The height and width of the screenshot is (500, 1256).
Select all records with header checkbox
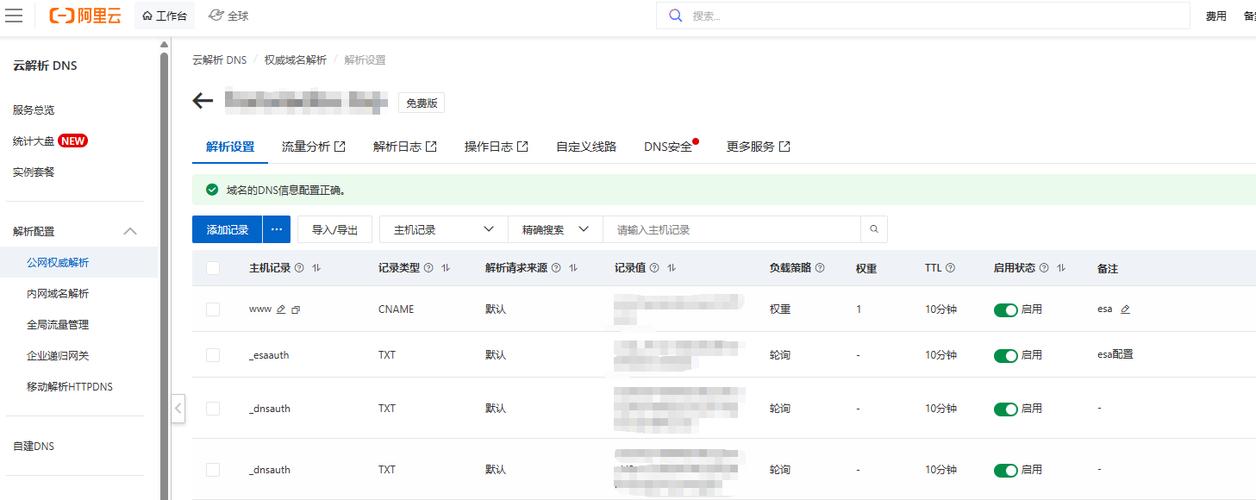[x=213, y=268]
